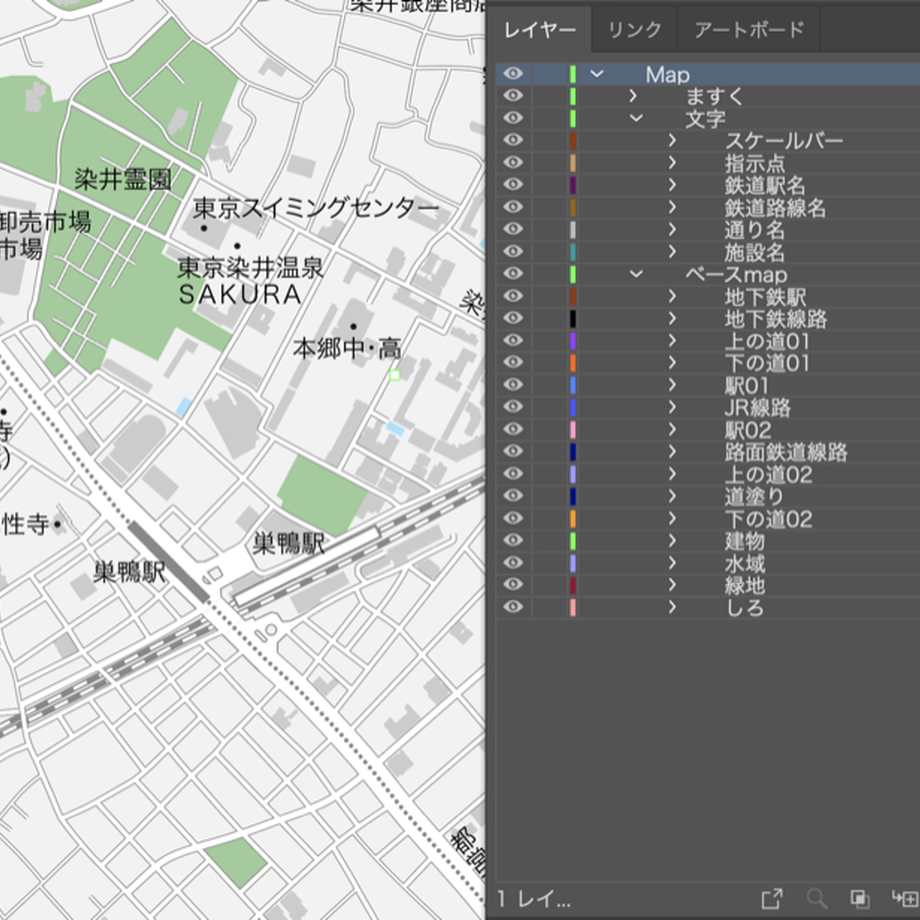Click the selected green square on the map
Image resolution: width=920 pixels, height=920 pixels.
pos(395,375)
